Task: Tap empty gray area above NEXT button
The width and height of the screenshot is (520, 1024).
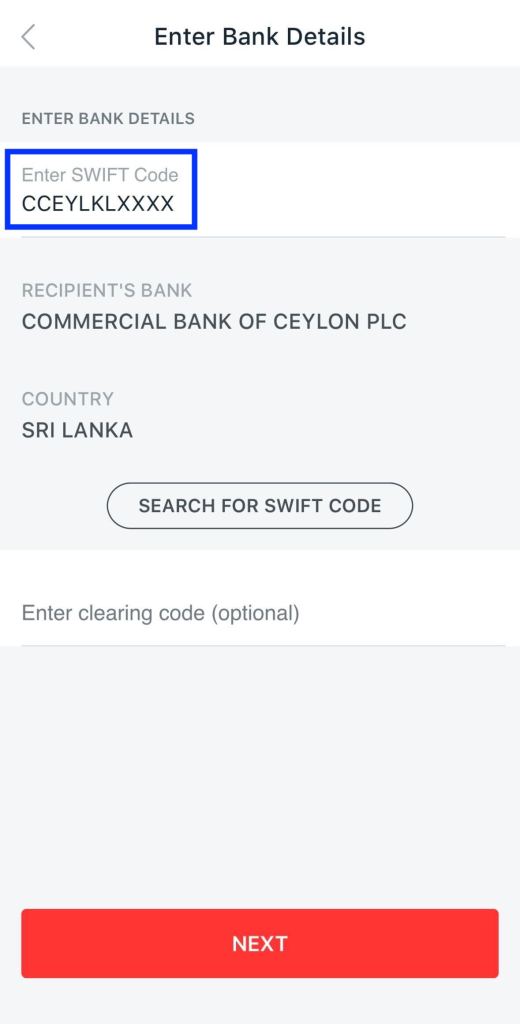Action: point(260,777)
